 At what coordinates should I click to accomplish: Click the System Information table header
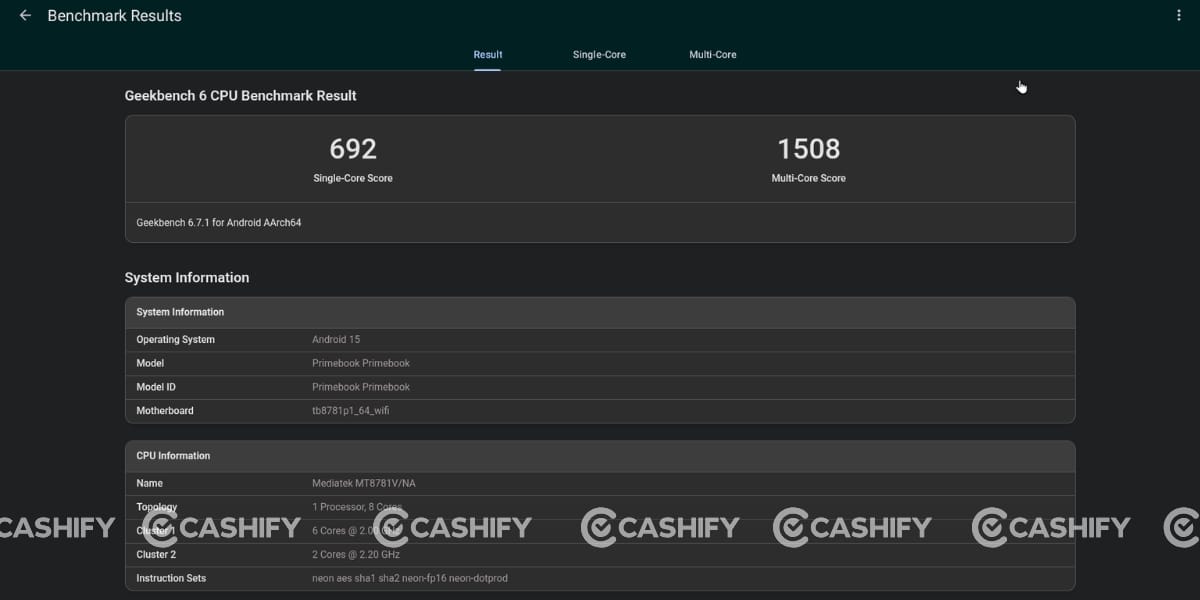click(x=600, y=312)
